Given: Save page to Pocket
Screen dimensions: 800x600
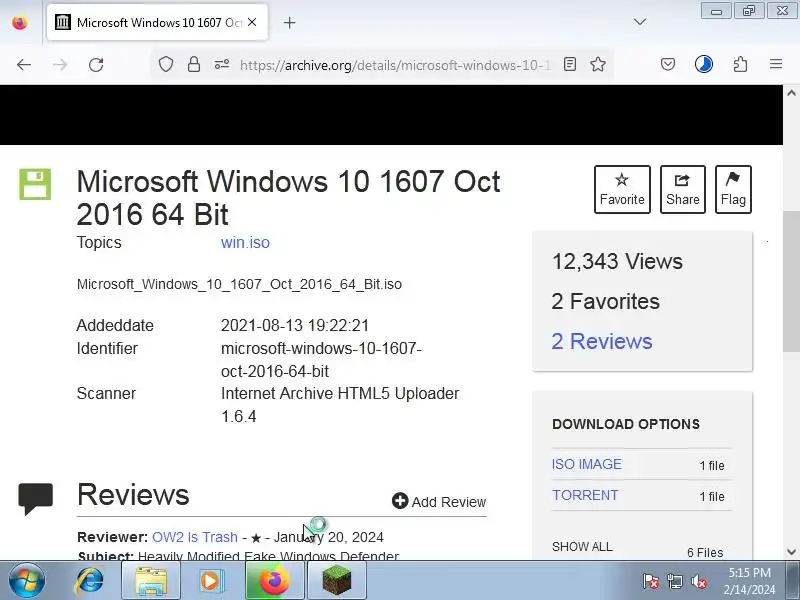Looking at the screenshot, I should 668,64.
